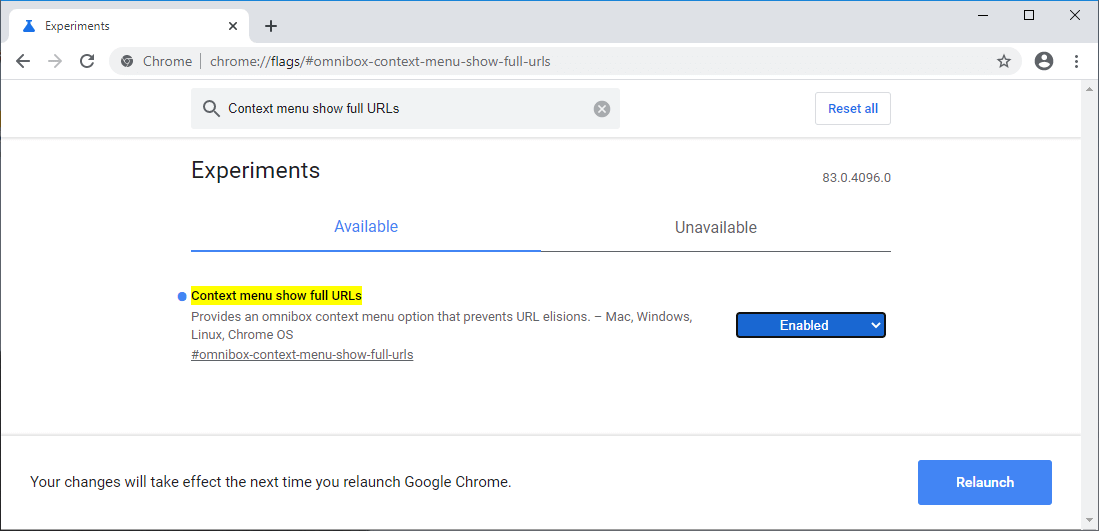Clear the flags search with X icon
The width and height of the screenshot is (1099, 531).
click(602, 109)
